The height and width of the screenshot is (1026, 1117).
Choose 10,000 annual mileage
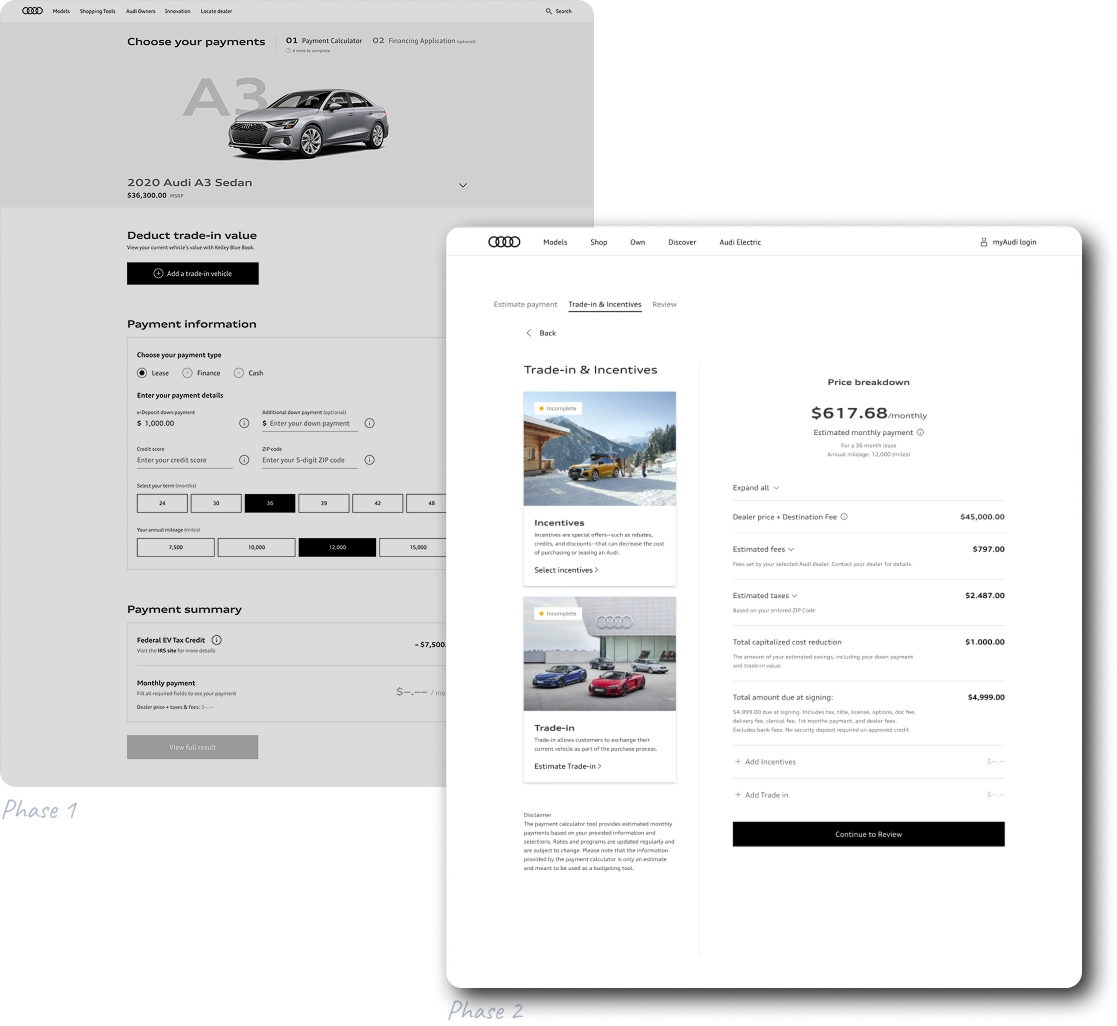tap(256, 547)
